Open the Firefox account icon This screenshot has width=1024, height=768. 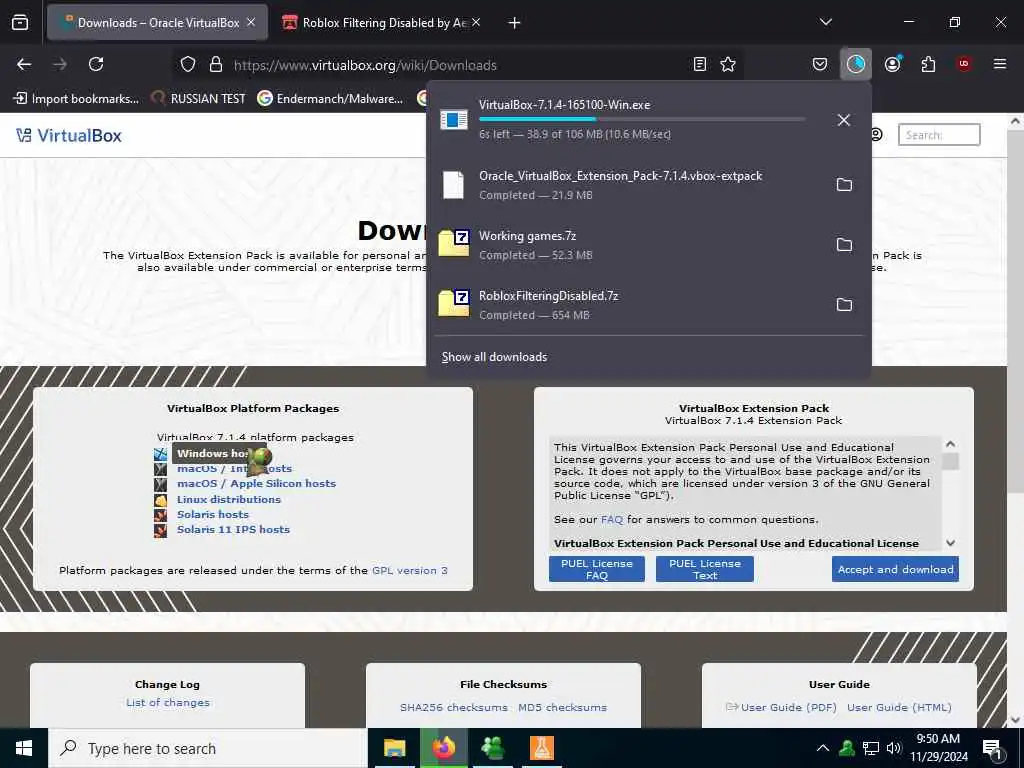pos(892,64)
